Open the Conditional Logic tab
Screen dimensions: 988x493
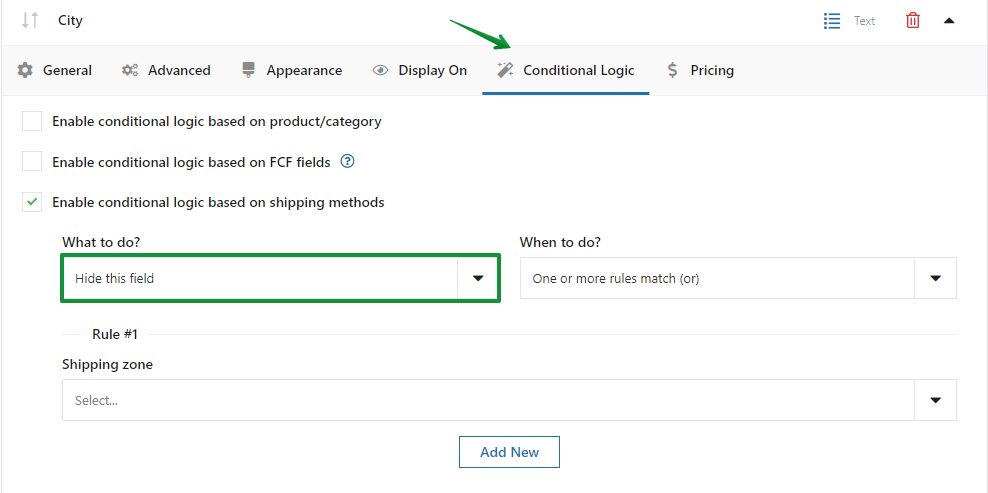click(566, 70)
